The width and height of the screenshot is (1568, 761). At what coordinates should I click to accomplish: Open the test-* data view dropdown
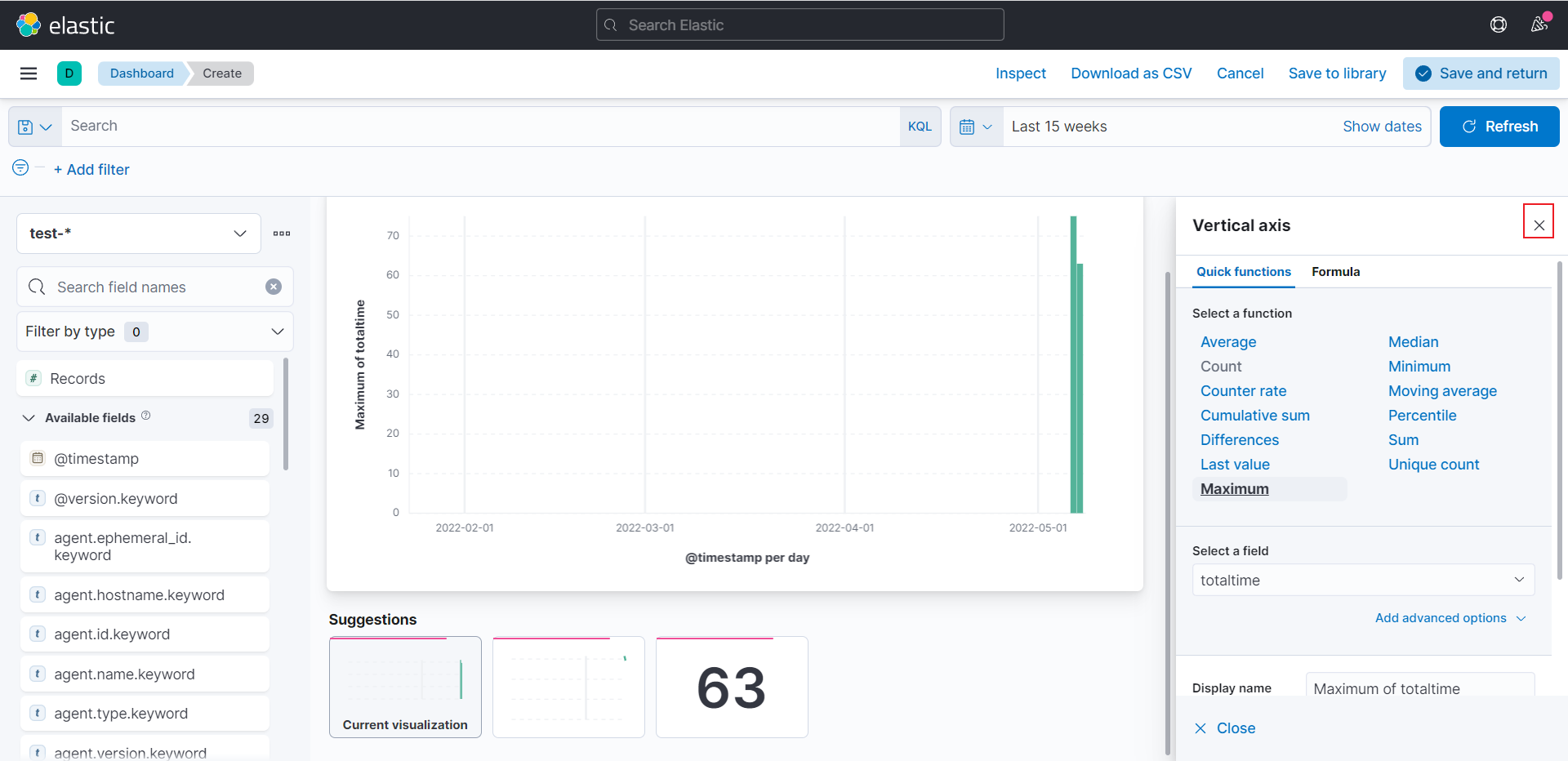click(139, 234)
